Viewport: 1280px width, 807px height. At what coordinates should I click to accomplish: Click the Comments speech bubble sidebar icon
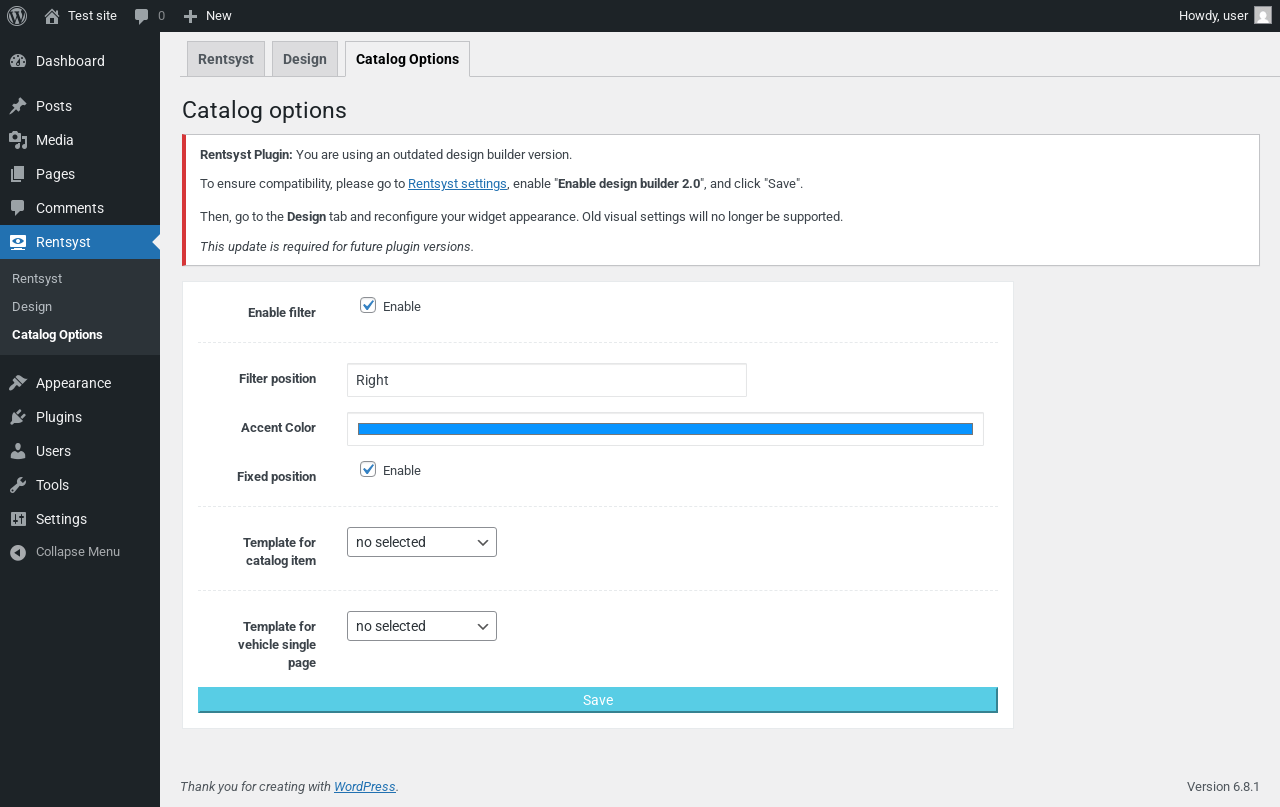[18, 208]
